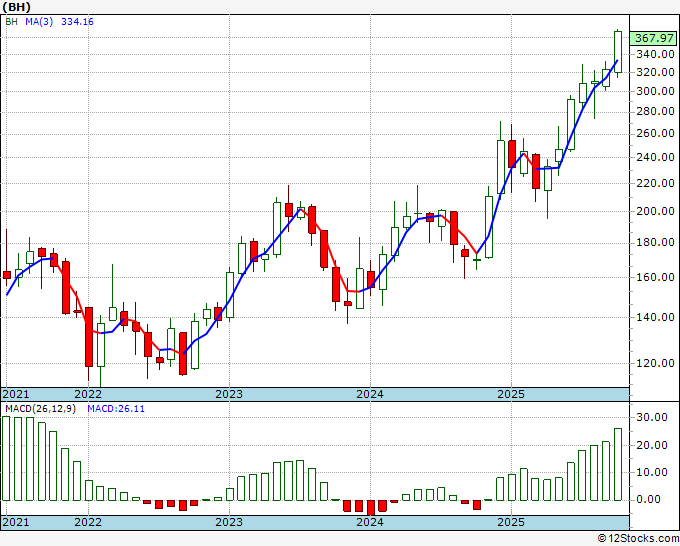This screenshot has width=680, height=546.
Task: Click the MACD(26,12,9) indicator label
Action: click(40, 409)
